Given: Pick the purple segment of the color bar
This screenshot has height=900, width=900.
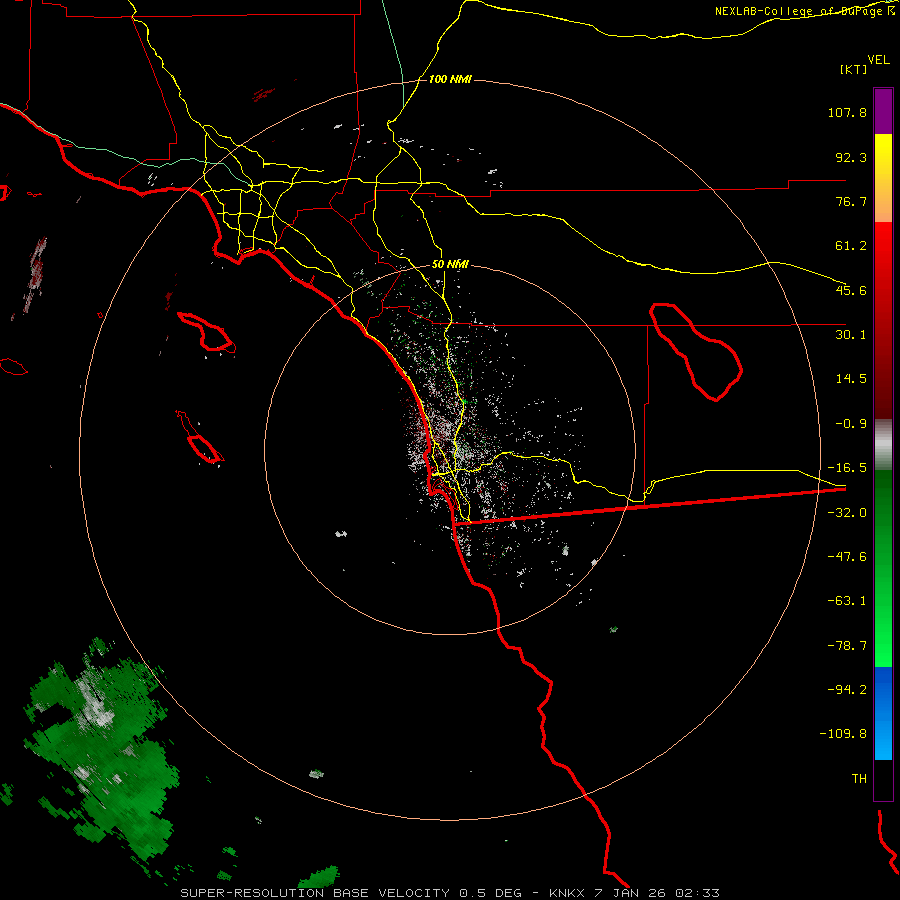Looking at the screenshot, I should [x=883, y=111].
